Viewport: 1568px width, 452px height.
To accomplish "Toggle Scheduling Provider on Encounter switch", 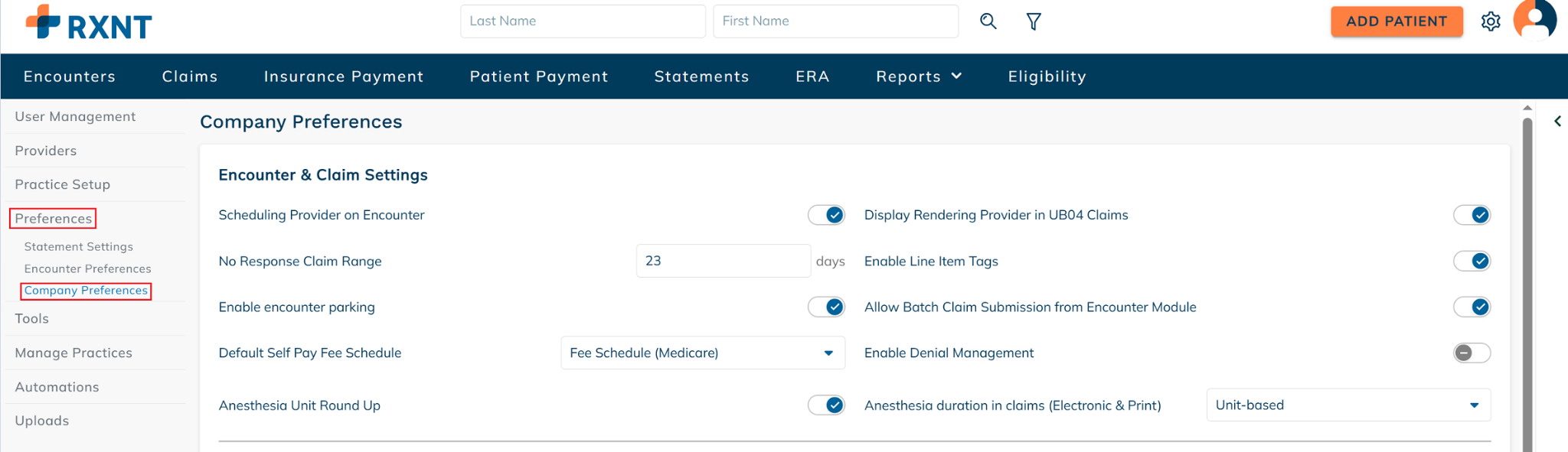I will pos(826,216).
